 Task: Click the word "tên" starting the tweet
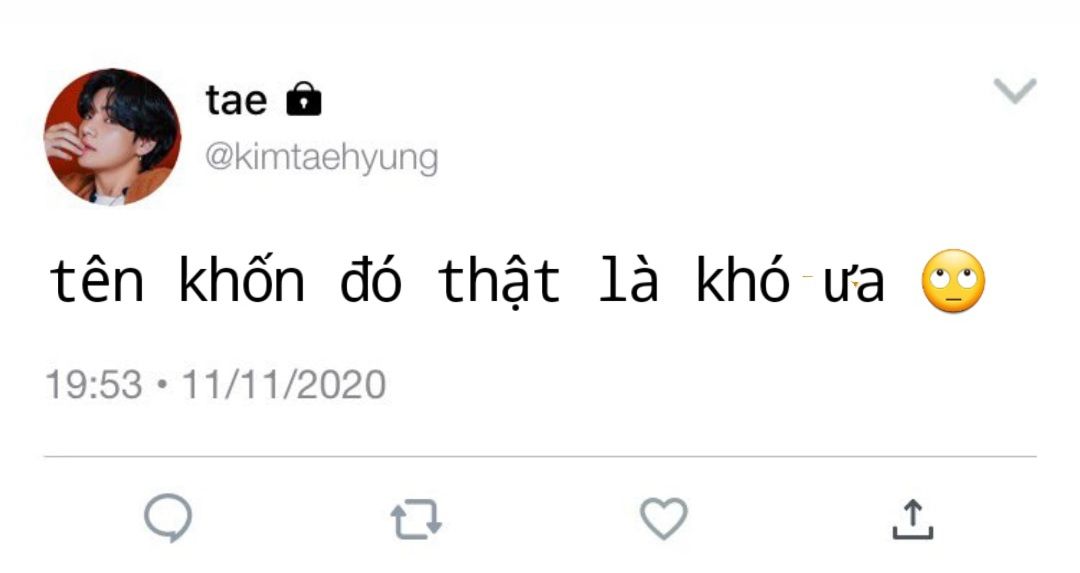96,280
